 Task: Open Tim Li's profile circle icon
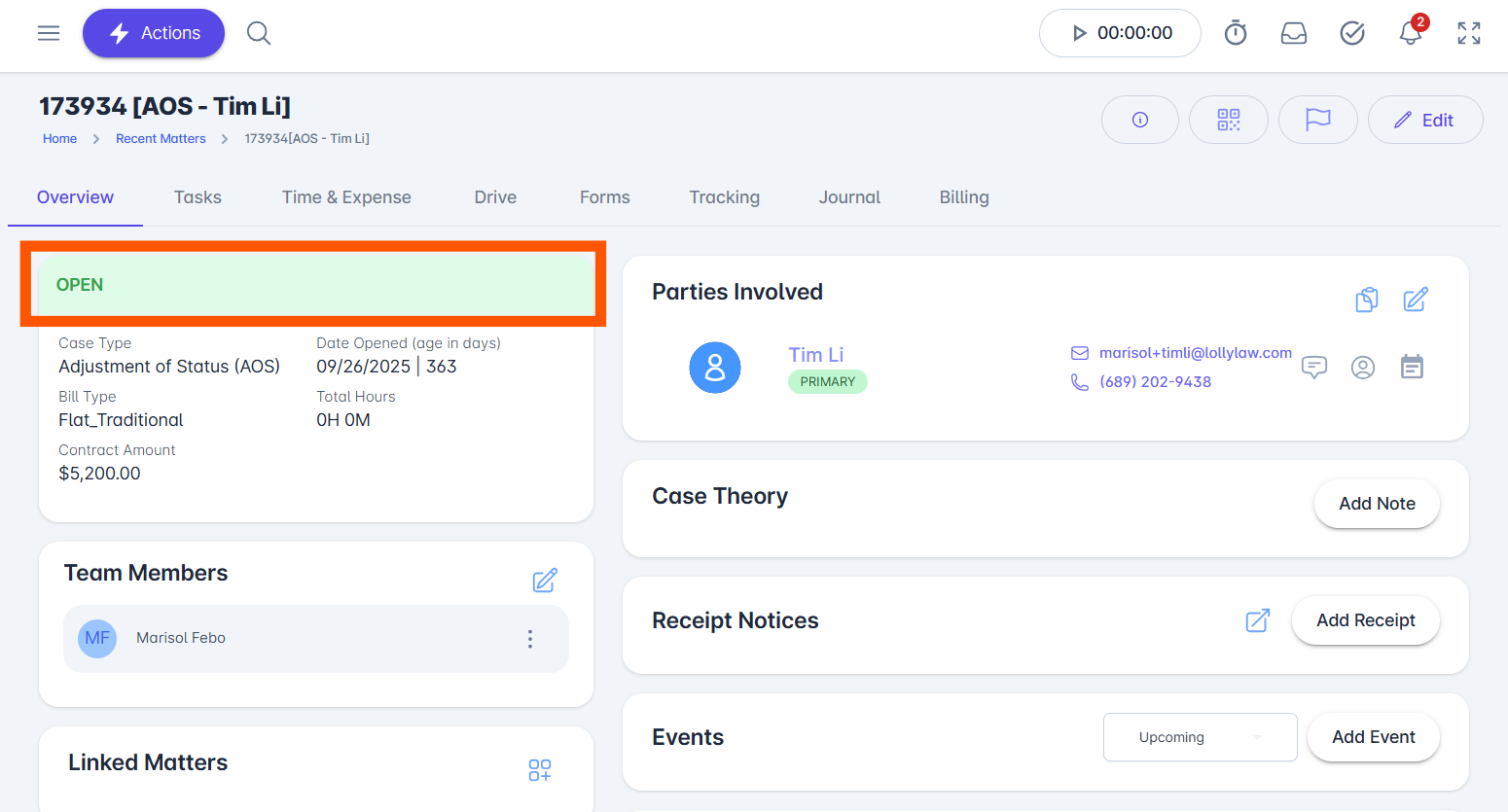click(1363, 367)
